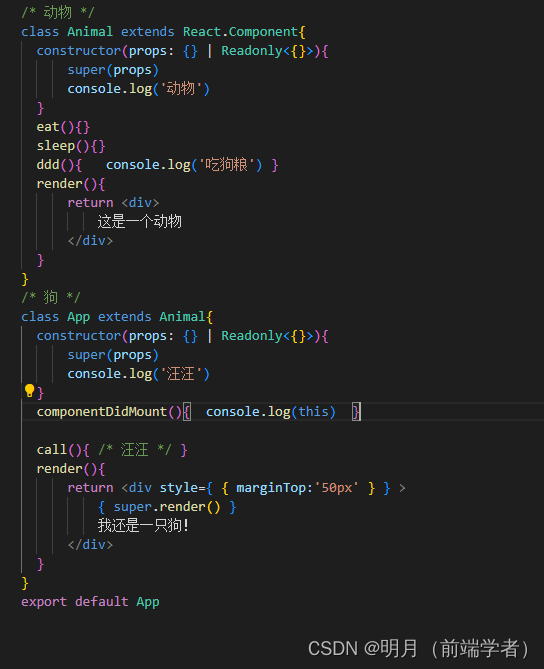Click the text '我还是一只狗!'

click(143, 525)
